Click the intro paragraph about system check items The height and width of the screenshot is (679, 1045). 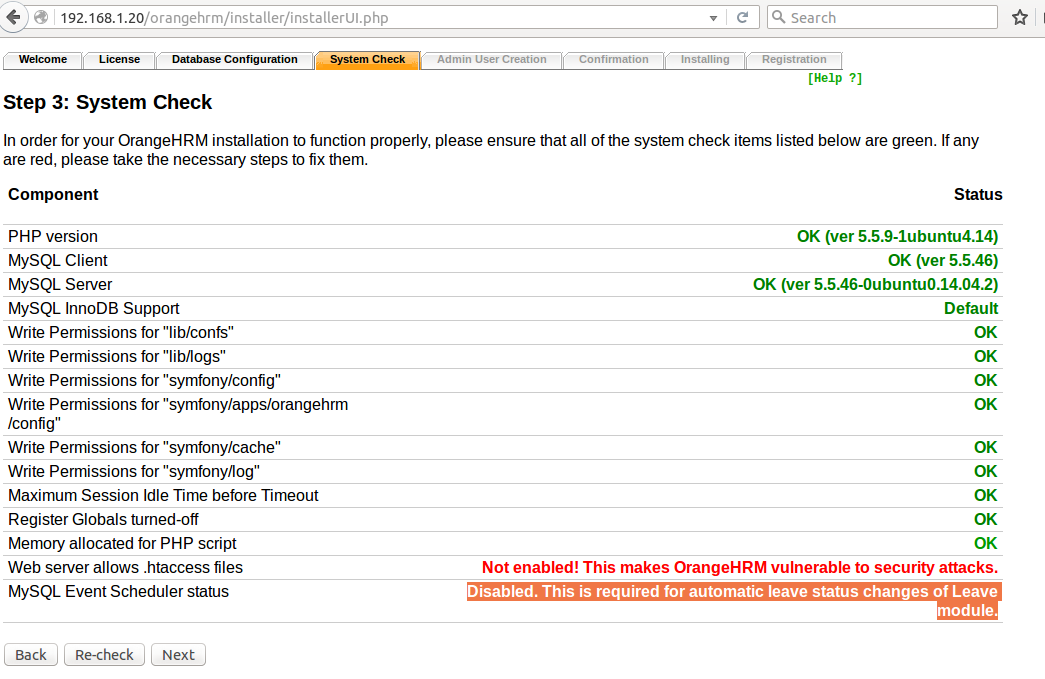(x=491, y=150)
